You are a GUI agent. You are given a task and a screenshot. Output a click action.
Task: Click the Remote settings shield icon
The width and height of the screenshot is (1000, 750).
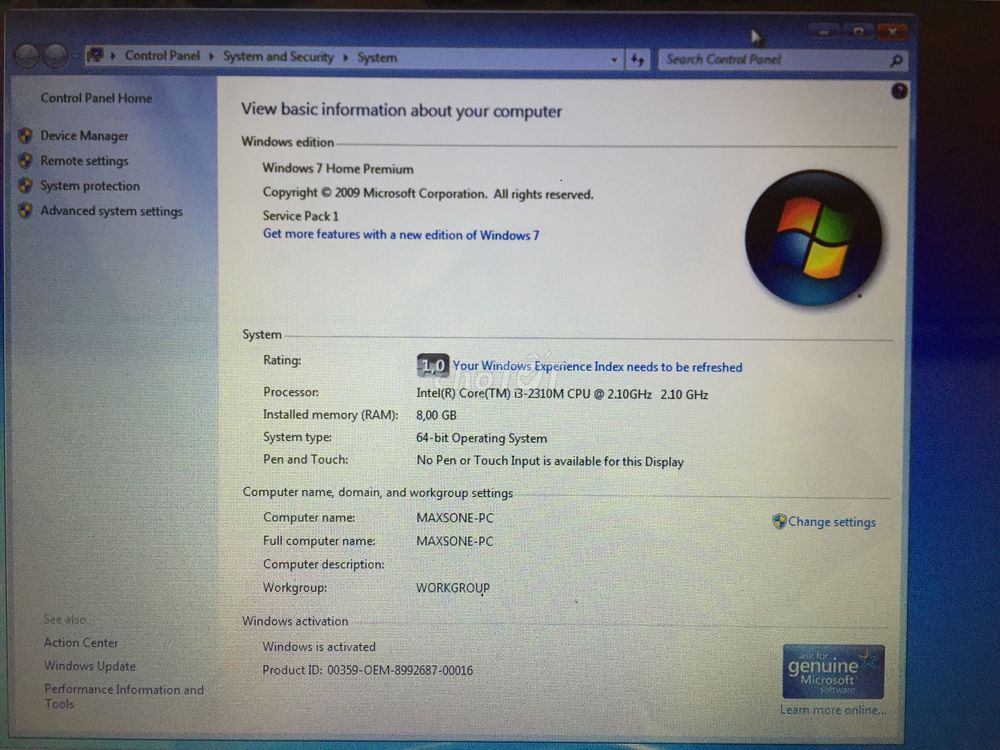pos(26,160)
